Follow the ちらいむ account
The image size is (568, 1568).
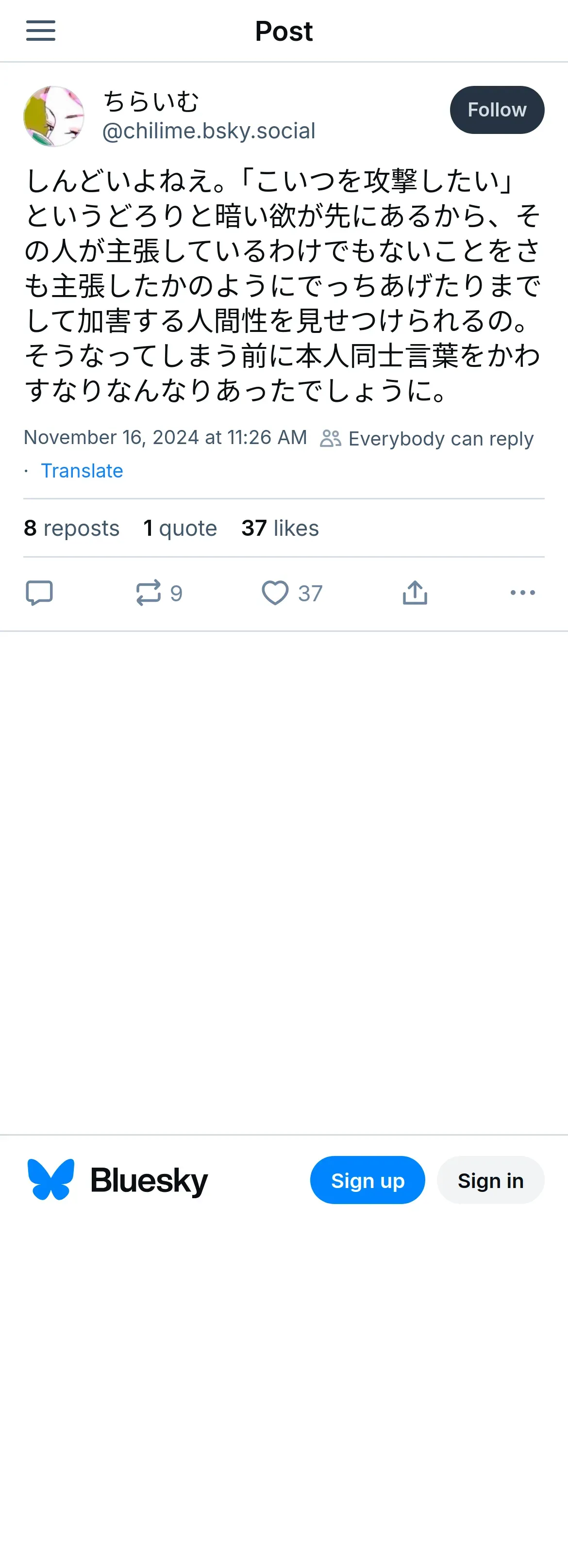[497, 110]
